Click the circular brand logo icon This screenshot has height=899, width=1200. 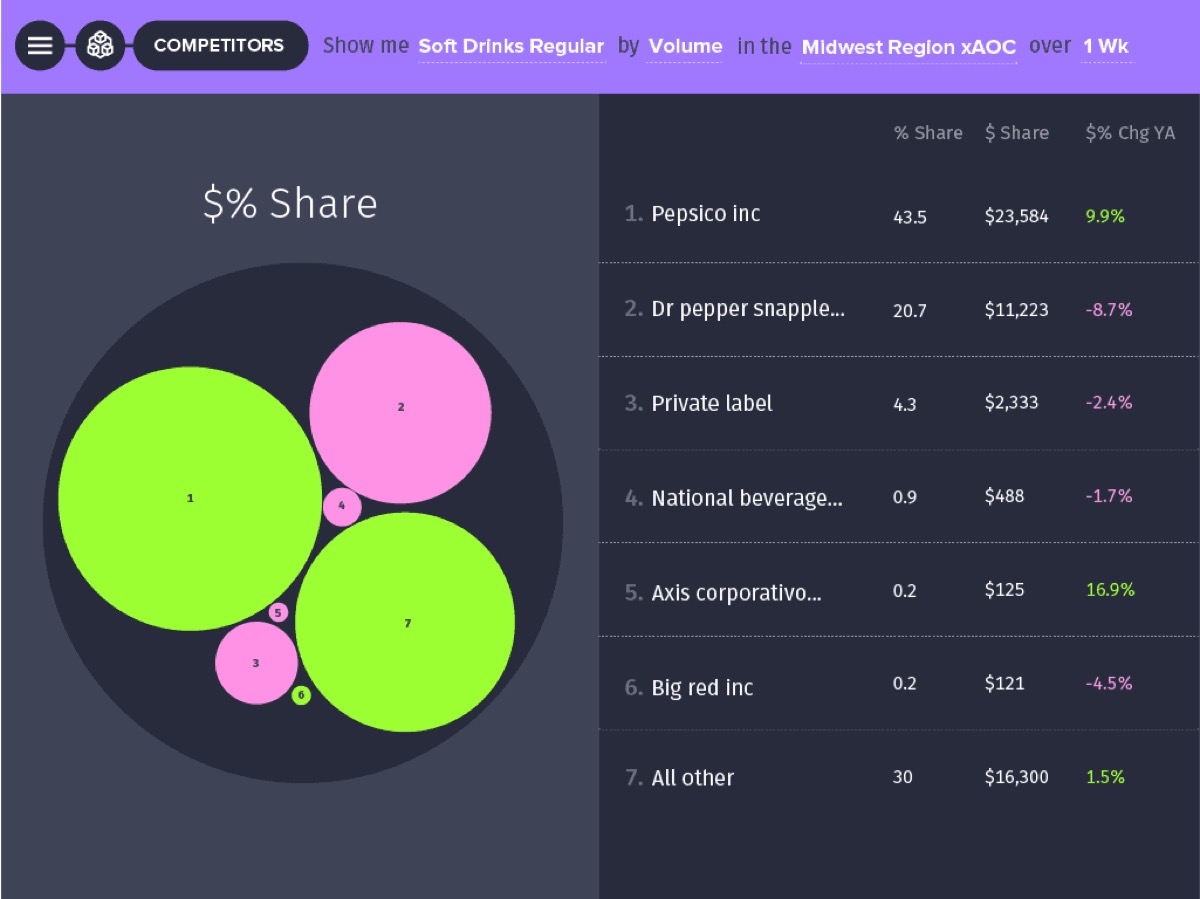pos(99,45)
